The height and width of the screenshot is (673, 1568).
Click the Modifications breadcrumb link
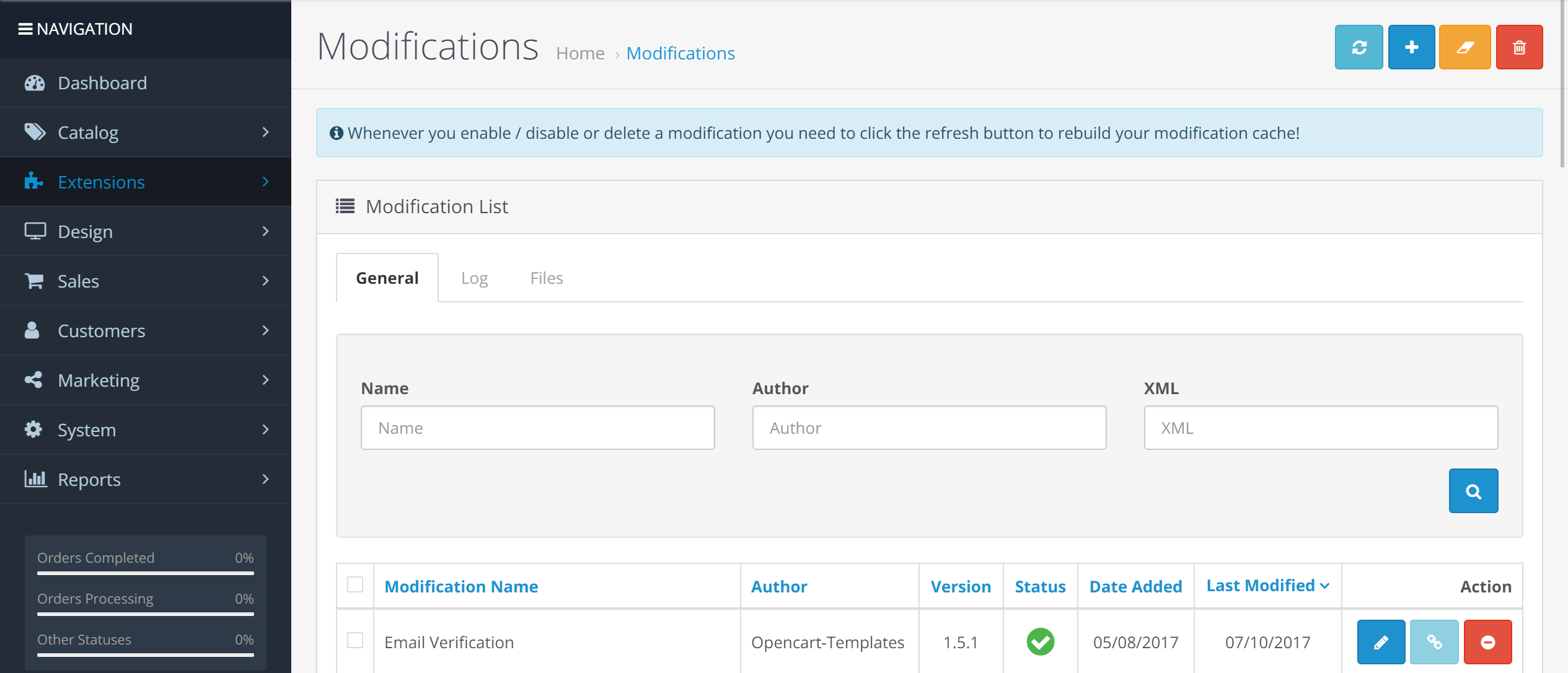pos(680,53)
